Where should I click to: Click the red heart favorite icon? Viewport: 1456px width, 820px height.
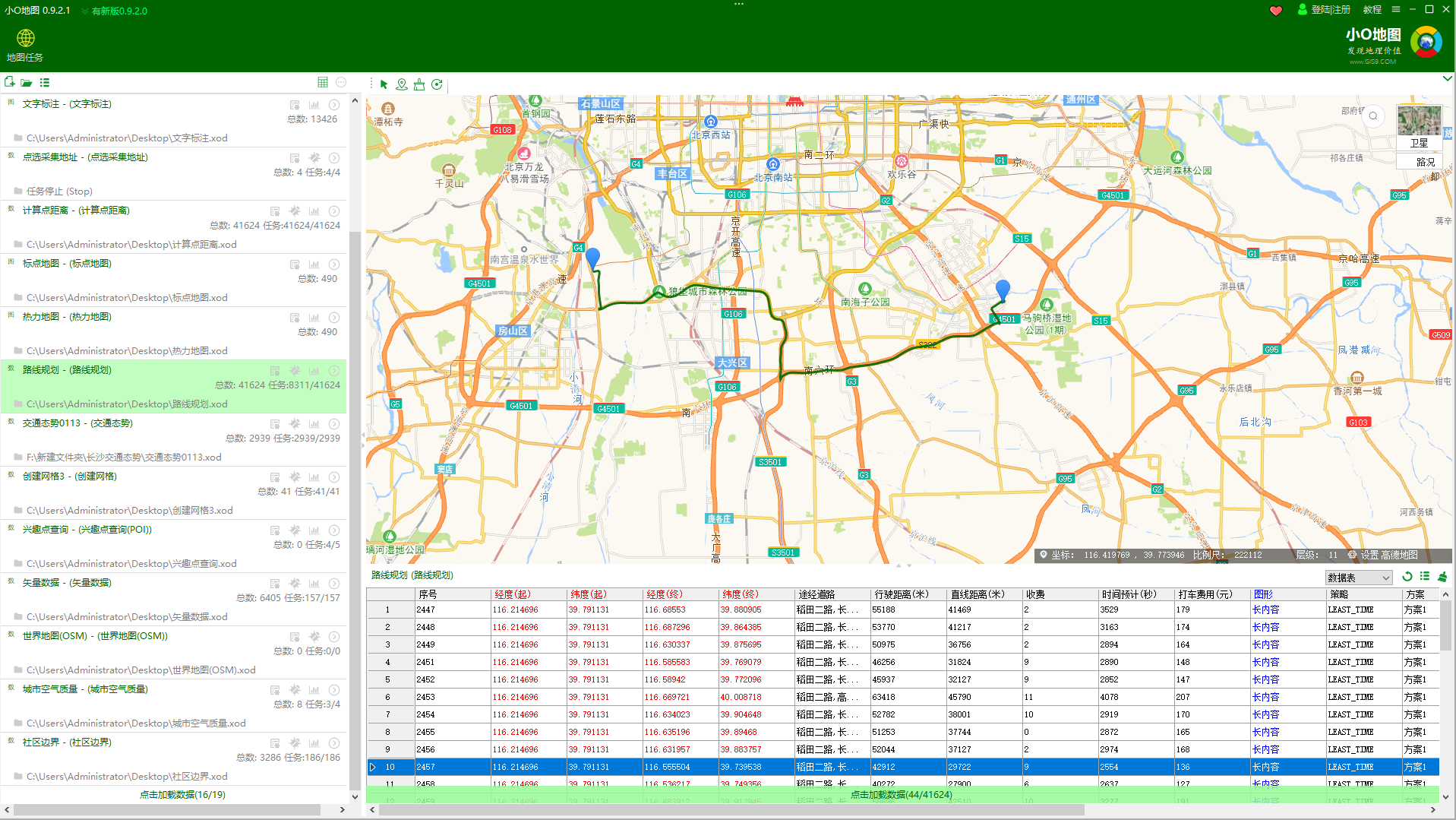click(x=1276, y=10)
